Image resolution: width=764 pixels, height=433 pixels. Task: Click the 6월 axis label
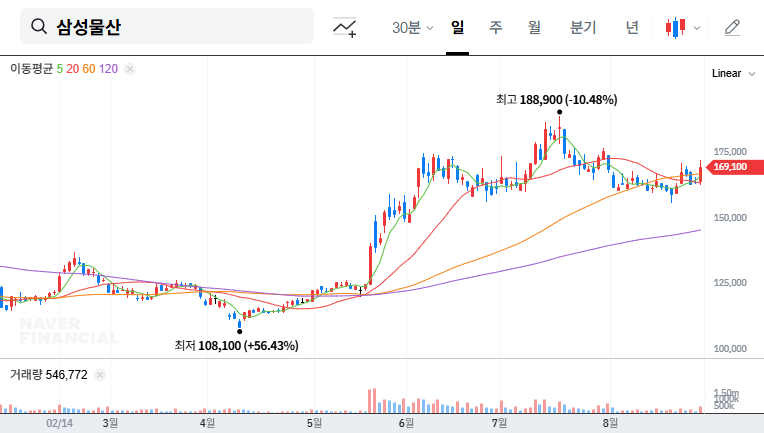pyautogui.click(x=406, y=423)
